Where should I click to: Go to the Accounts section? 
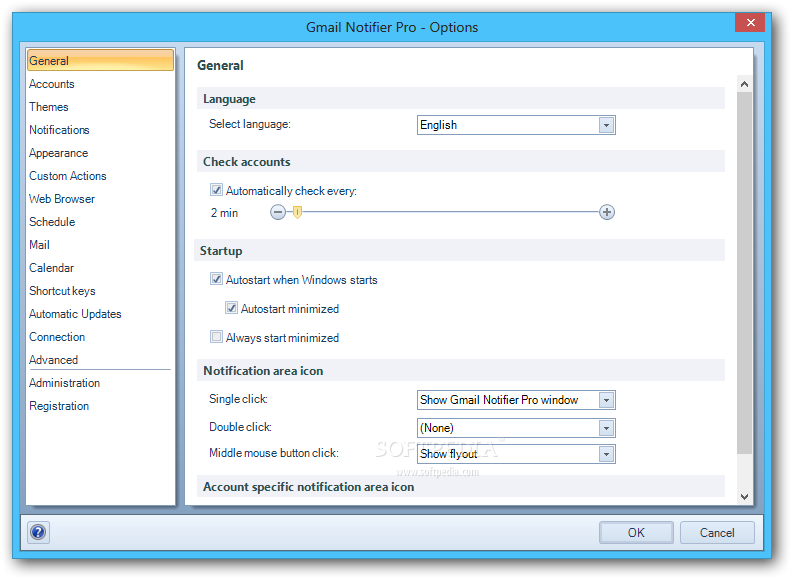pyautogui.click(x=52, y=84)
